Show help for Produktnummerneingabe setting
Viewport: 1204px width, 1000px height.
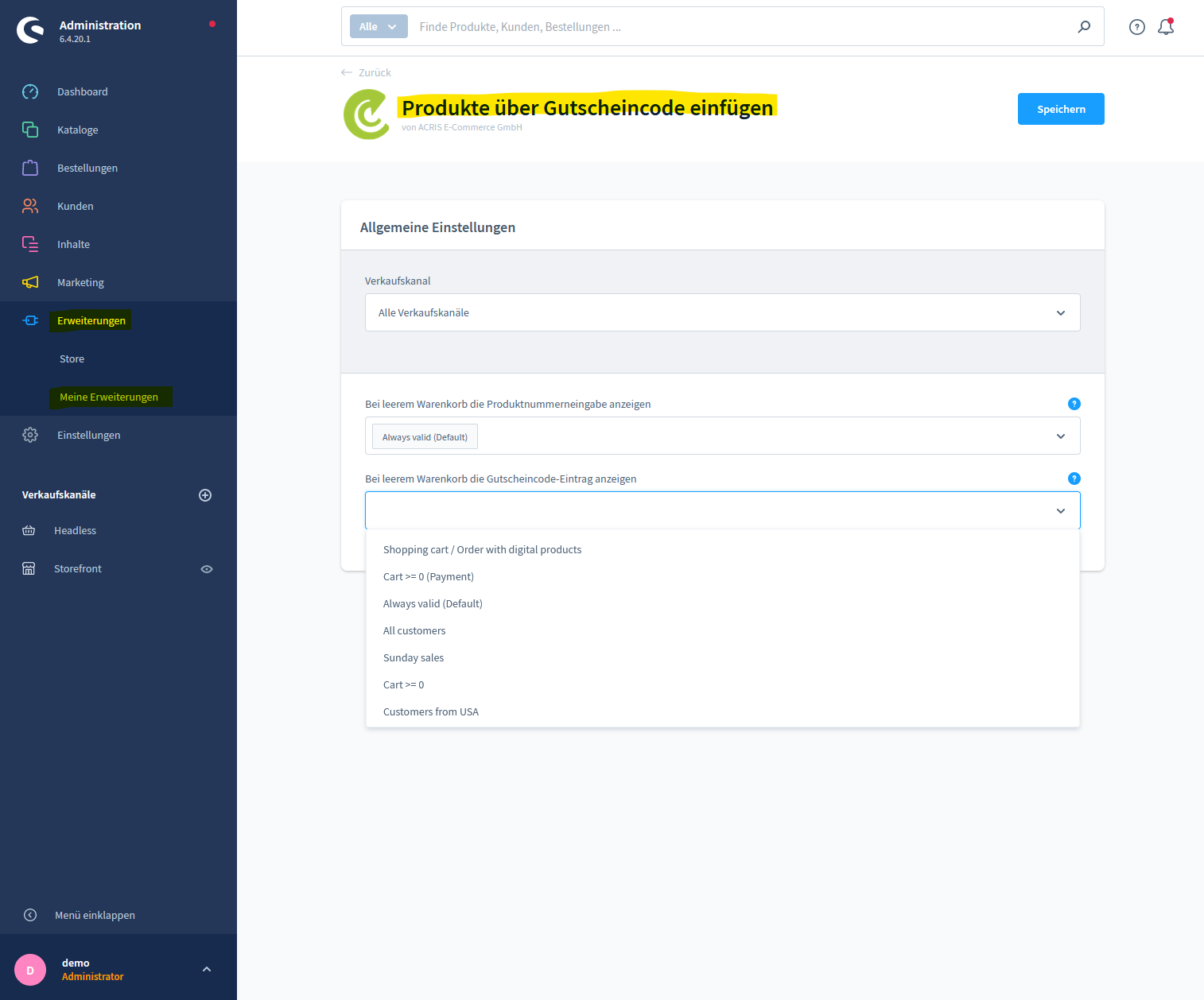1074,404
